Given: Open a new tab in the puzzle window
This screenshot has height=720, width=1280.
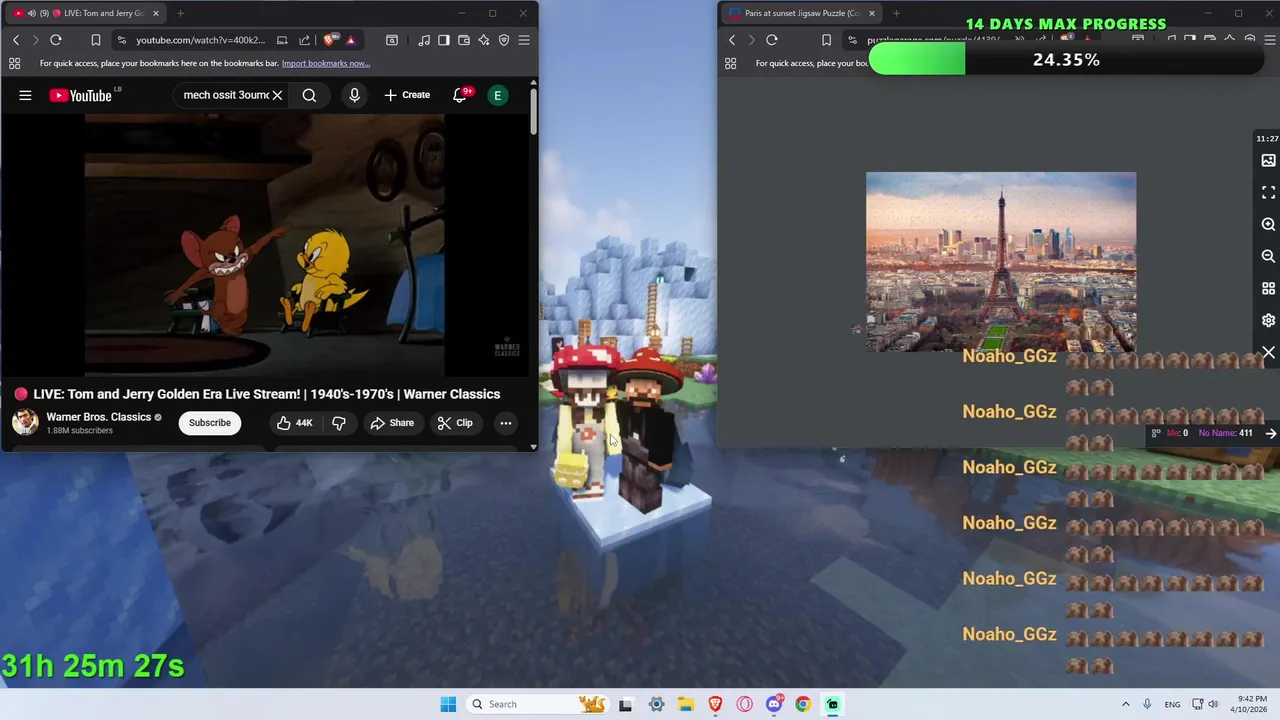Looking at the screenshot, I should [x=896, y=13].
